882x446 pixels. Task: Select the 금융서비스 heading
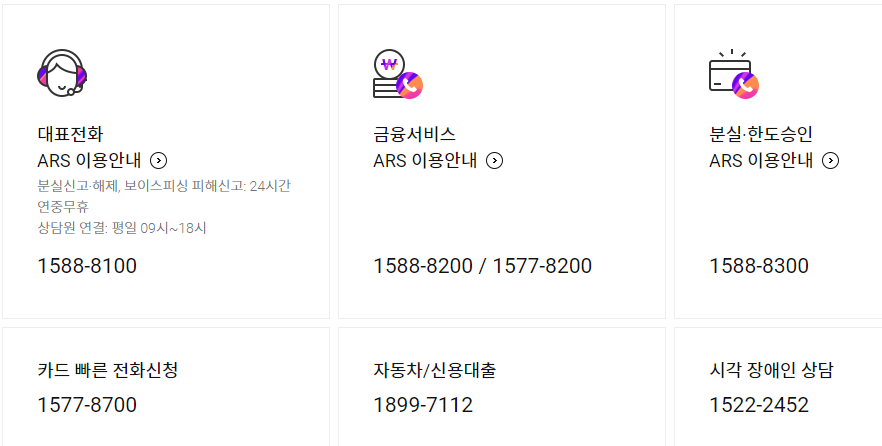click(415, 134)
